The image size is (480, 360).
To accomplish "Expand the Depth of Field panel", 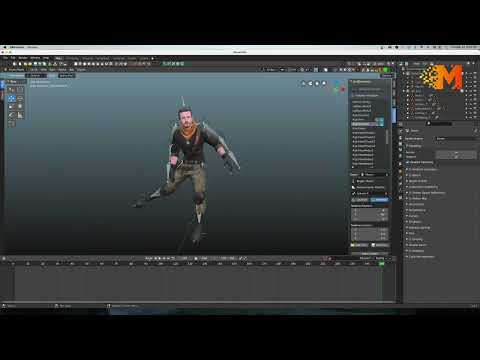I will click(417, 181).
